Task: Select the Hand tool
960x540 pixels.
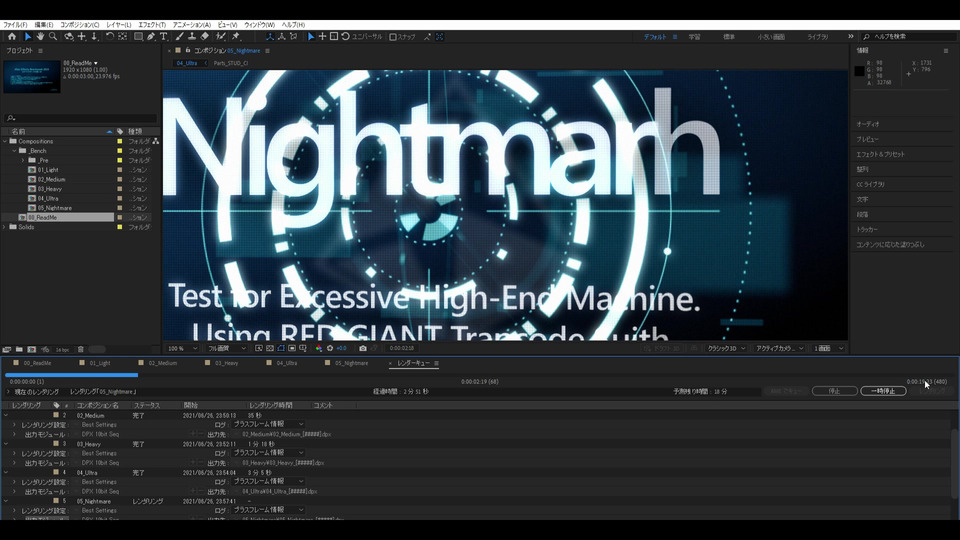Action: point(40,37)
